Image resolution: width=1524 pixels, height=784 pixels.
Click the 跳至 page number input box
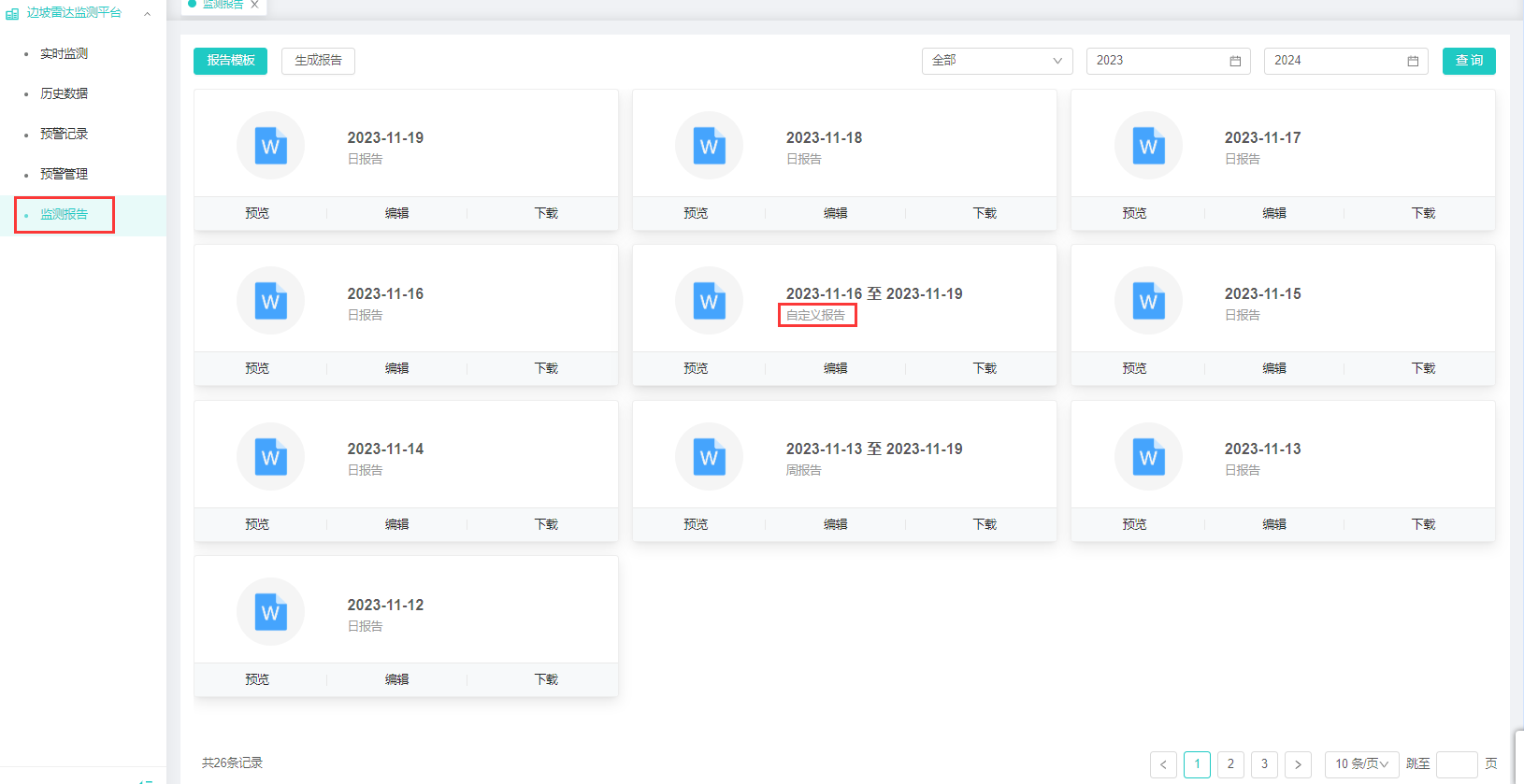click(x=1456, y=764)
